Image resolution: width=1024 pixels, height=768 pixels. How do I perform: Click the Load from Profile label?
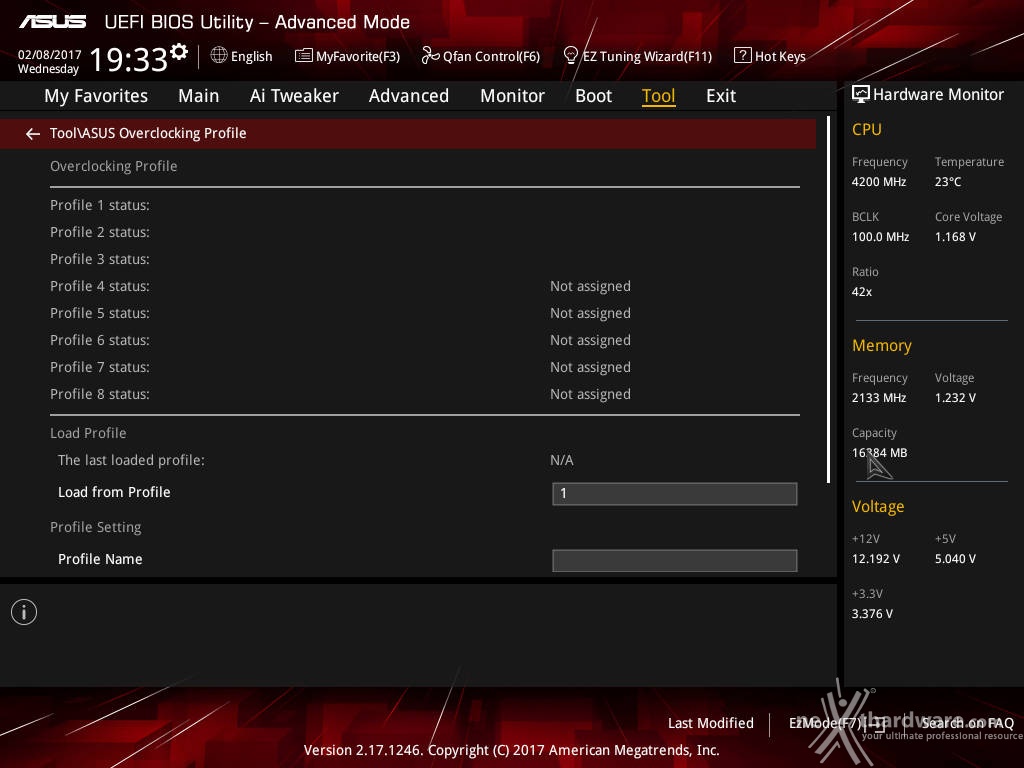point(114,492)
